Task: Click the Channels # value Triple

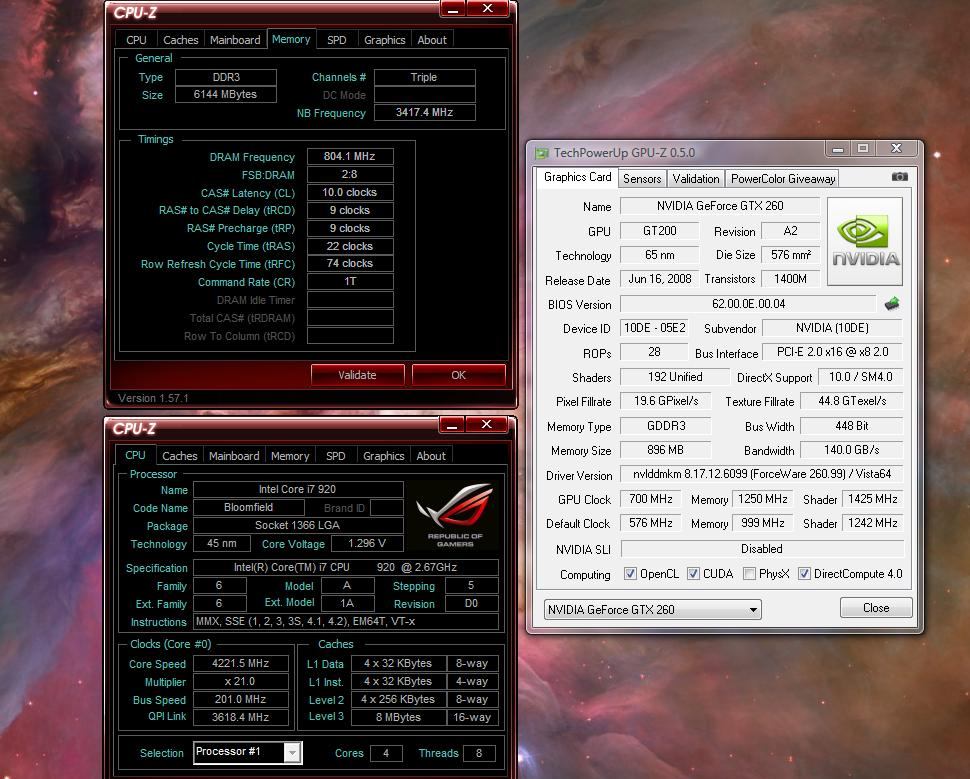Action: tap(424, 77)
